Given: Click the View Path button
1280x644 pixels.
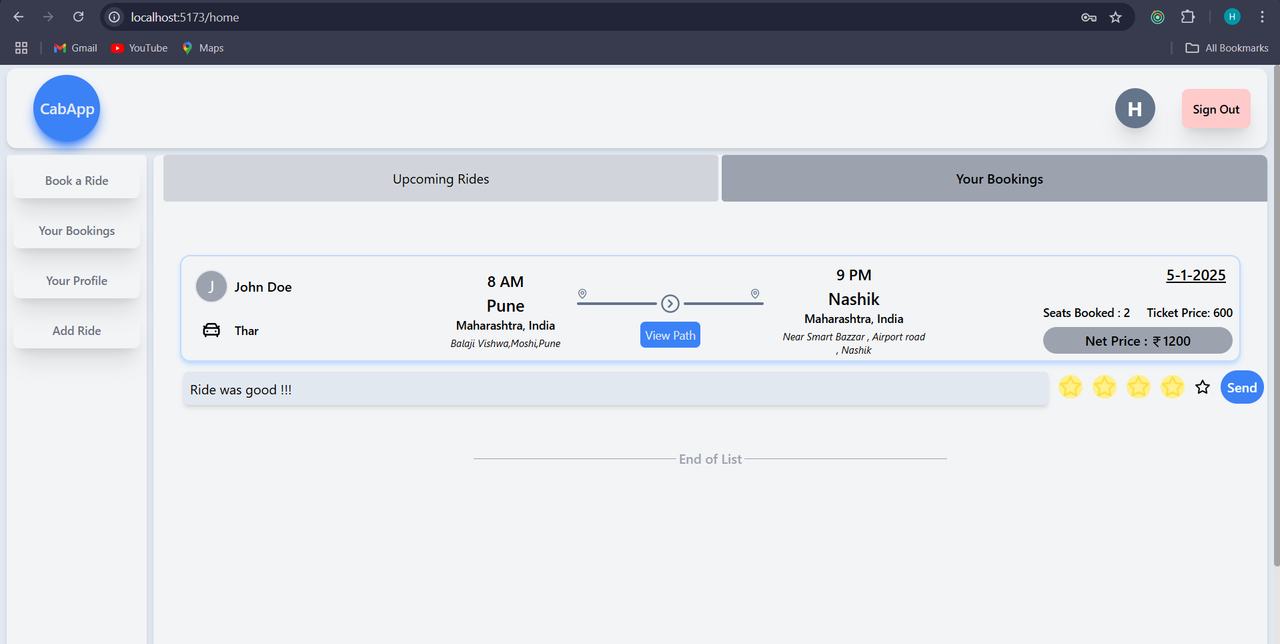Looking at the screenshot, I should (670, 335).
